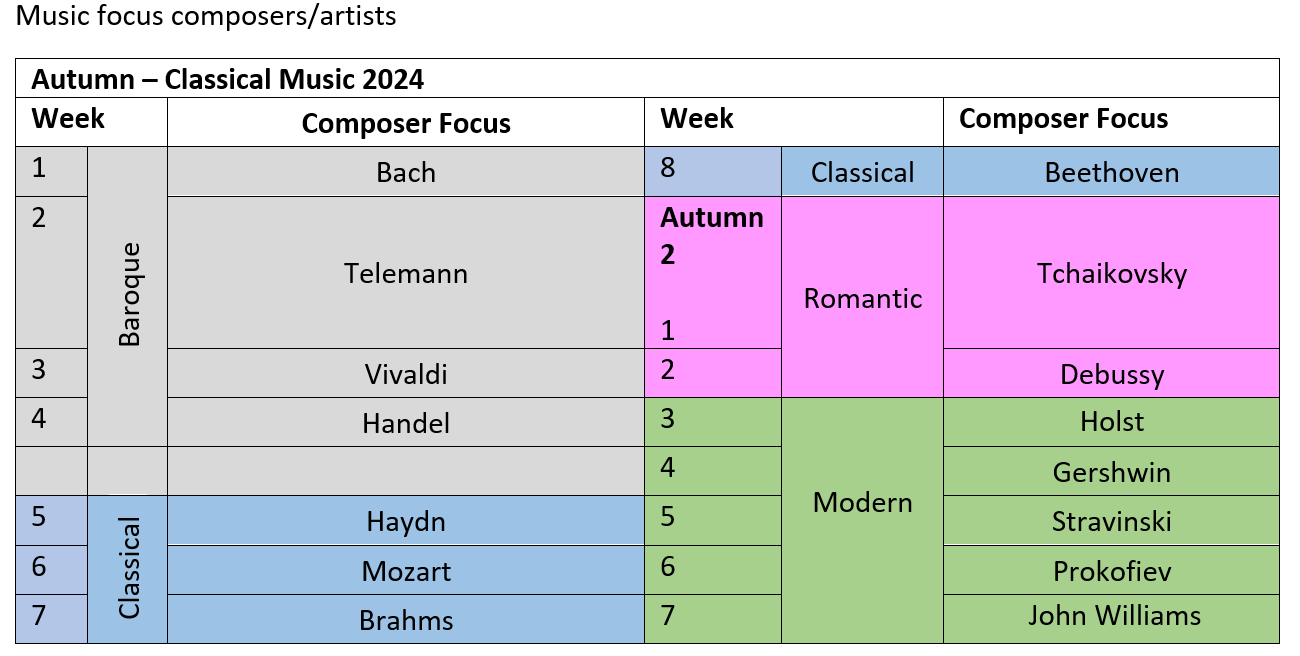The width and height of the screenshot is (1300, 656).
Task: Click the Tchaikovsky cell
Action: (1111, 273)
